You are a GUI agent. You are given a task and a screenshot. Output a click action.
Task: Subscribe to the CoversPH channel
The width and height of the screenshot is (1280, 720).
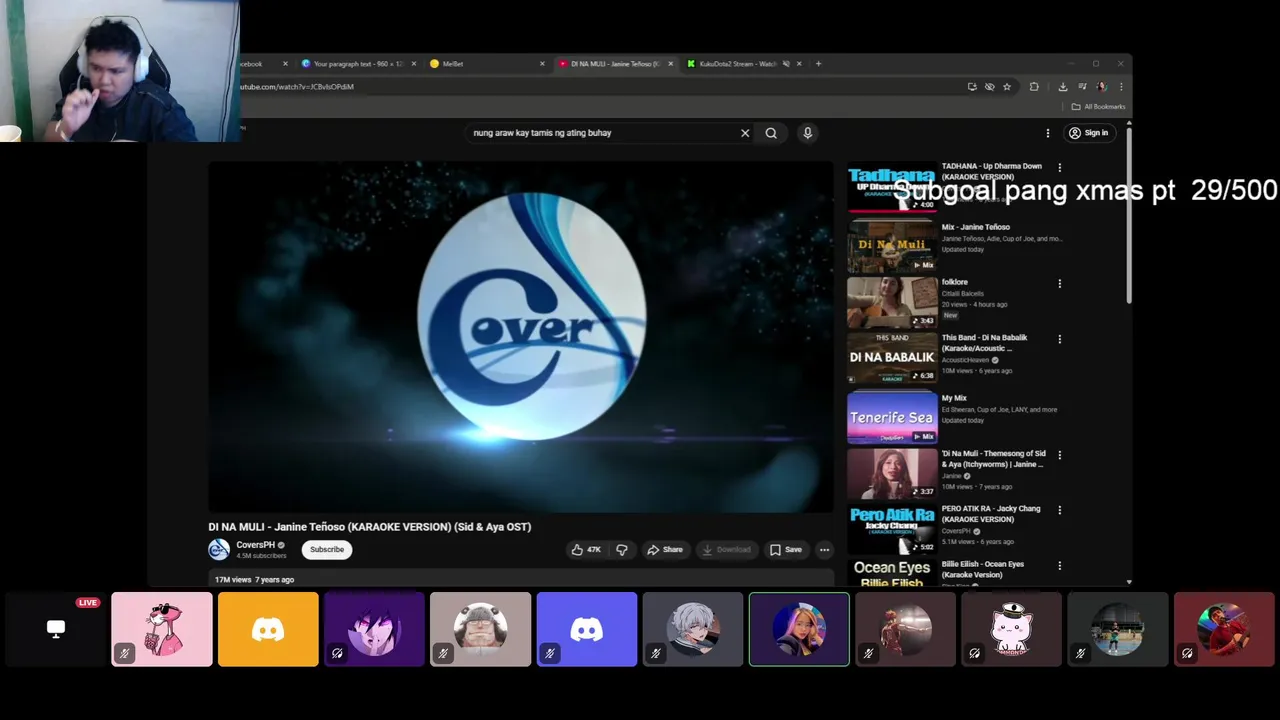click(x=327, y=549)
